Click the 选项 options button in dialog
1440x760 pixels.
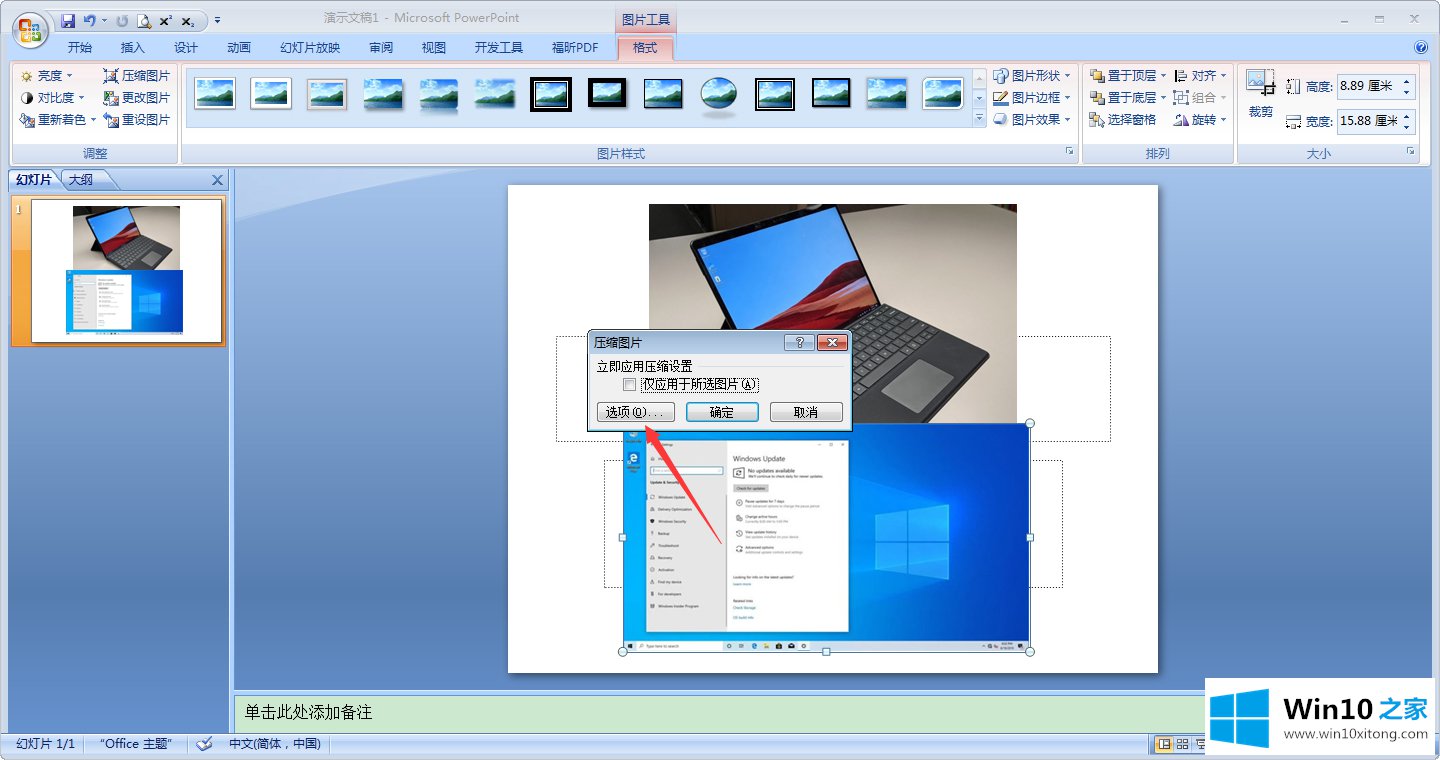(x=635, y=412)
